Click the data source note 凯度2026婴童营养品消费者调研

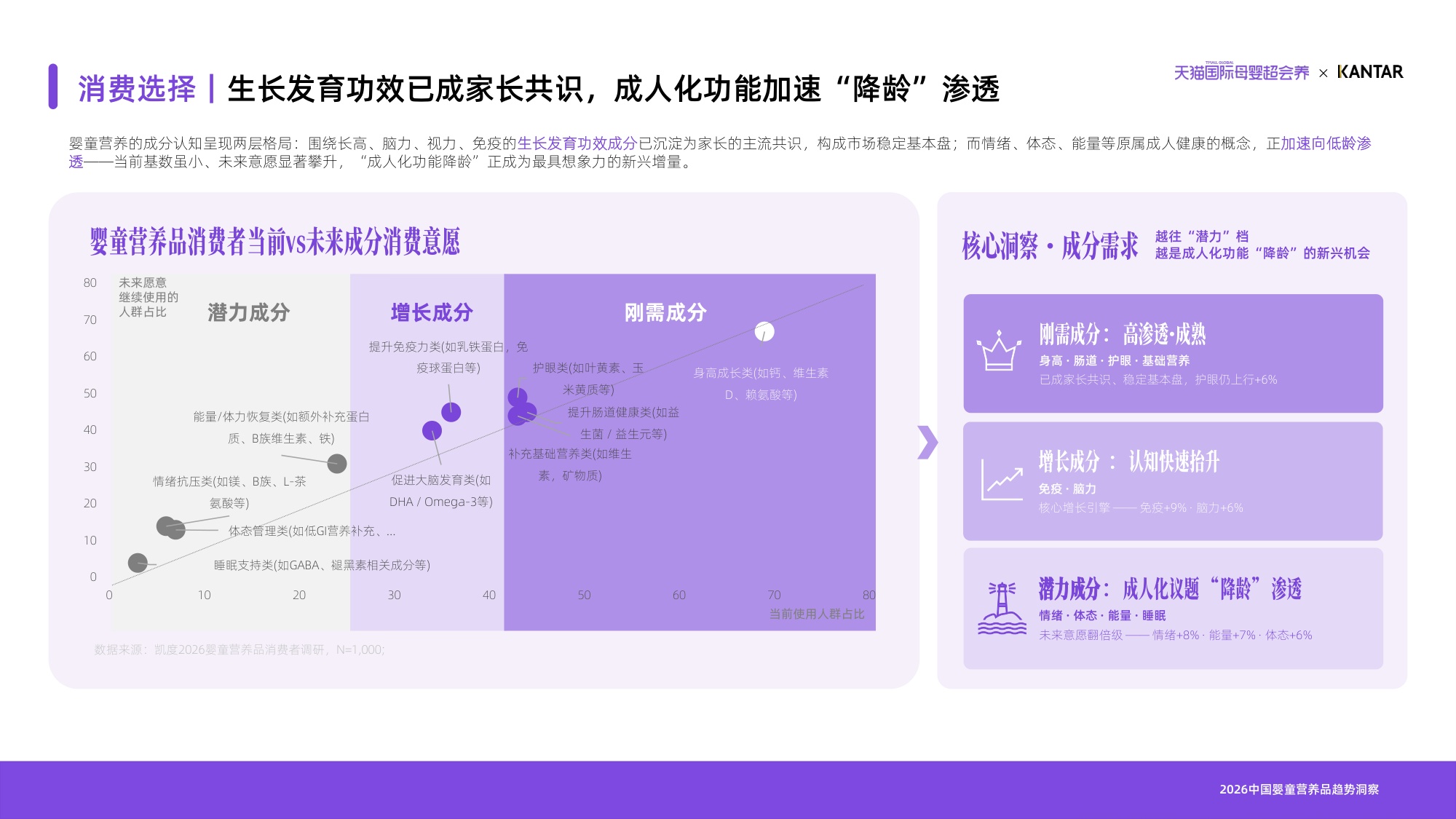tap(240, 649)
